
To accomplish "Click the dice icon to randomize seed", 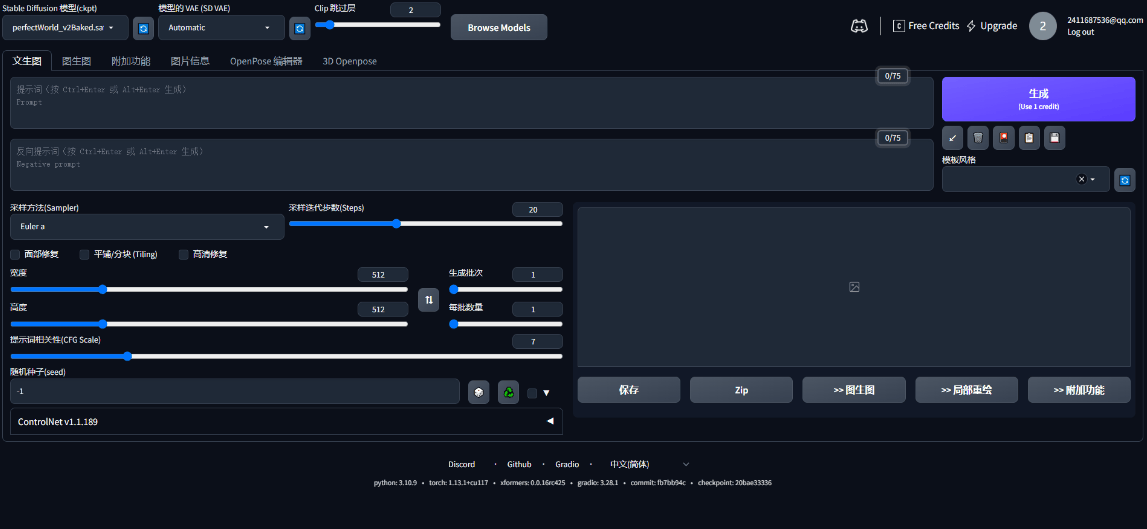I will tap(479, 393).
